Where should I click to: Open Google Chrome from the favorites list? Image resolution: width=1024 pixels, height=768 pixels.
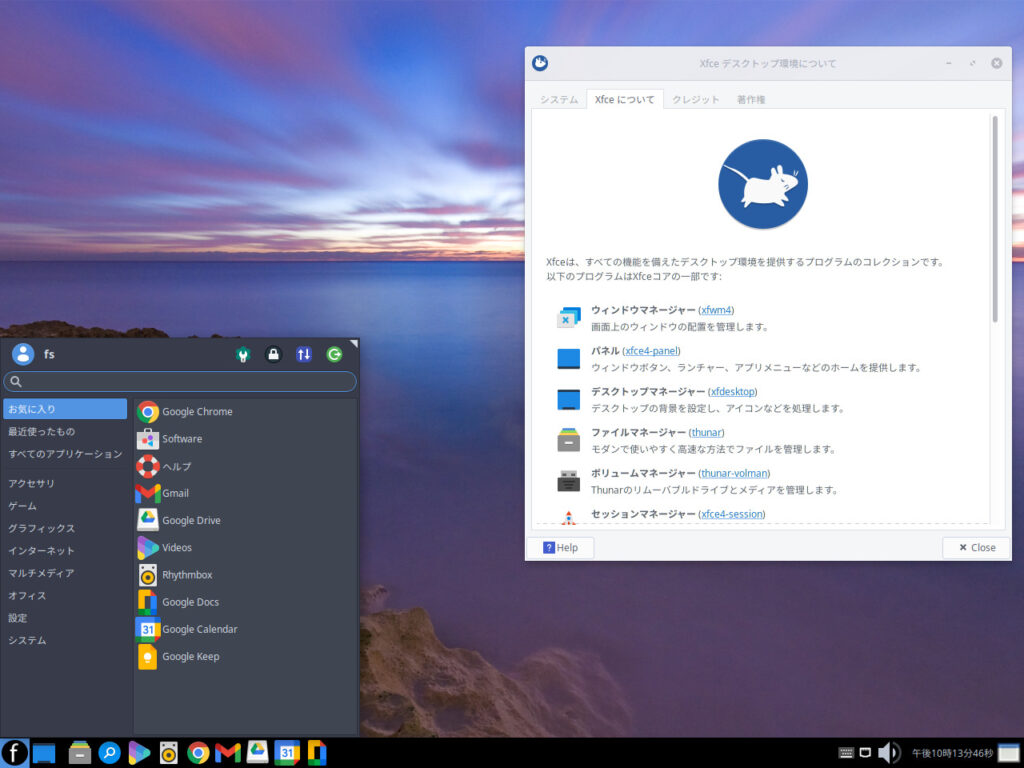pyautogui.click(x=196, y=411)
